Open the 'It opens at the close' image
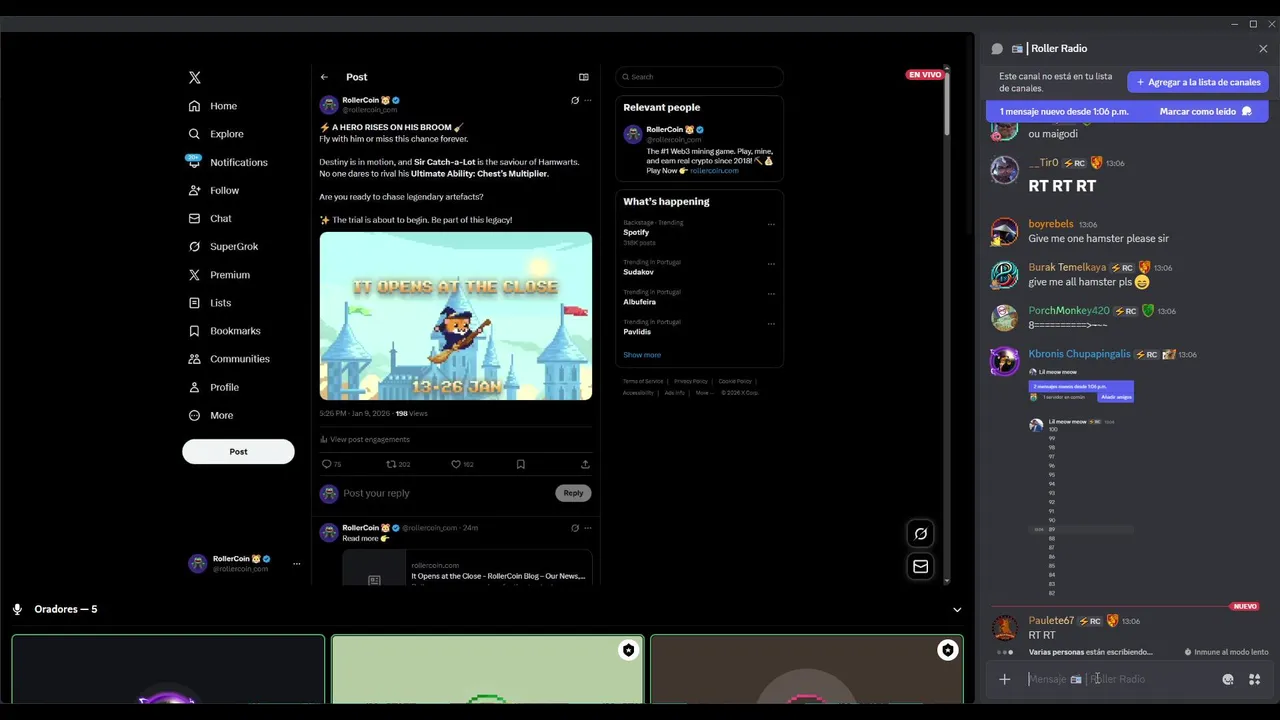1280x720 pixels. [456, 316]
